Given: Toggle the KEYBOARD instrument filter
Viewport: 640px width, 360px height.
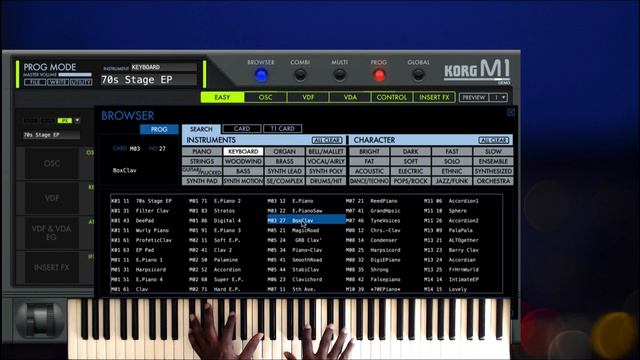Looking at the screenshot, I should point(243,151).
